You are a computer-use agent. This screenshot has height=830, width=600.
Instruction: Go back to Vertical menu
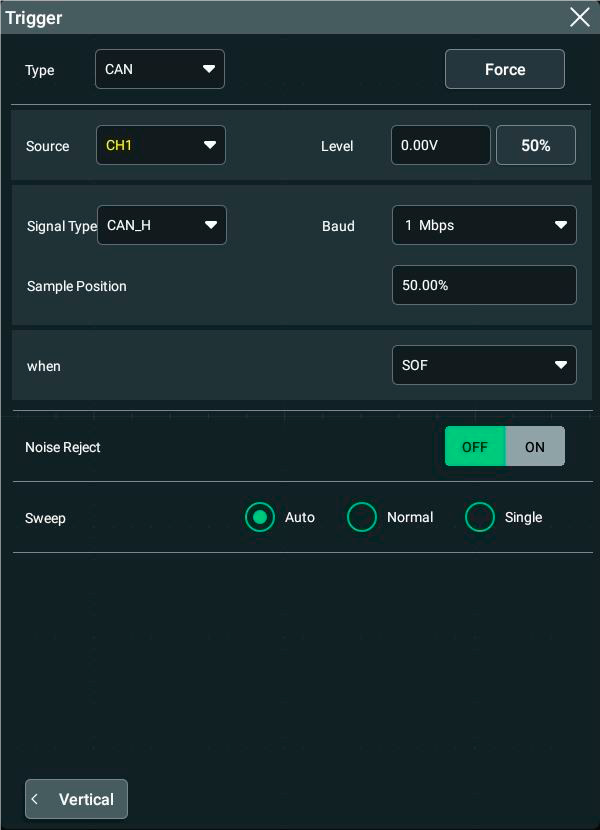77,799
